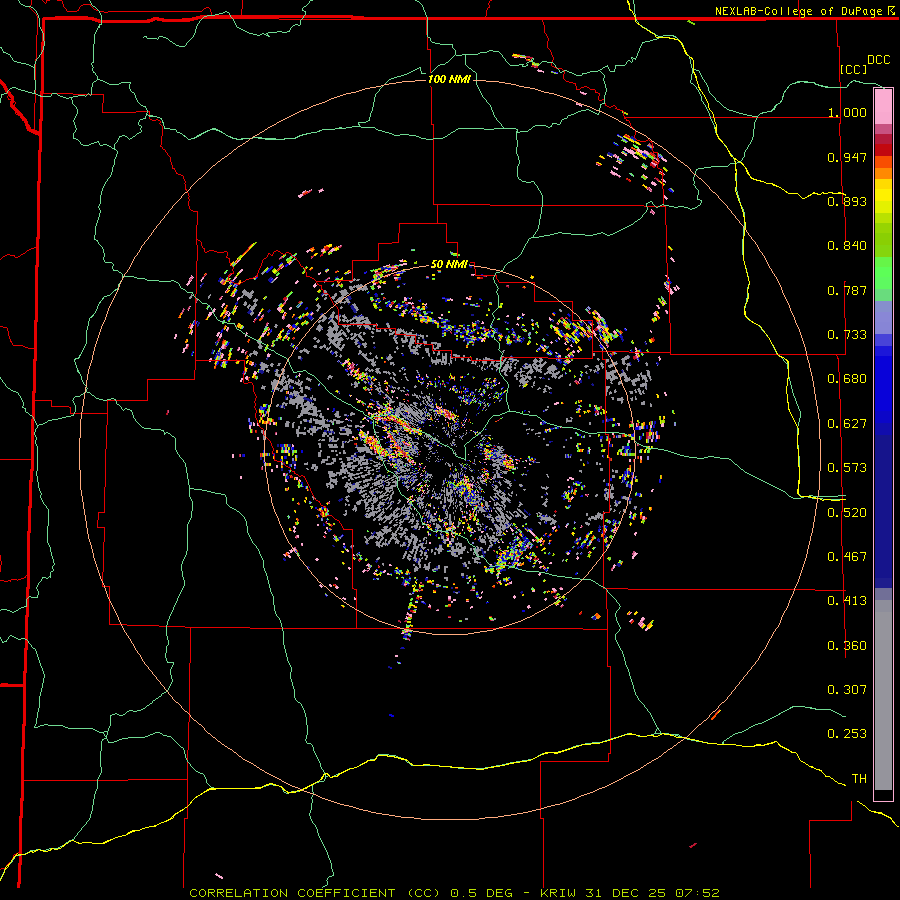The height and width of the screenshot is (900, 900).
Task: Click the KRIW station identifier
Action: tap(560, 893)
